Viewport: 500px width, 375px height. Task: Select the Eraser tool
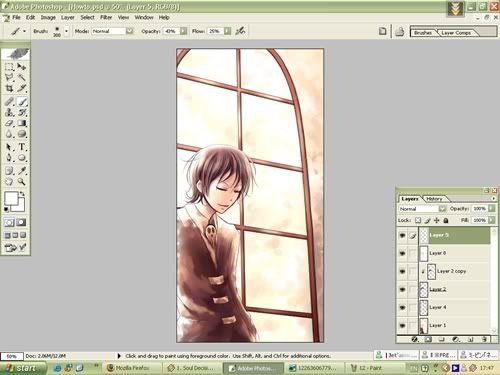click(9, 123)
